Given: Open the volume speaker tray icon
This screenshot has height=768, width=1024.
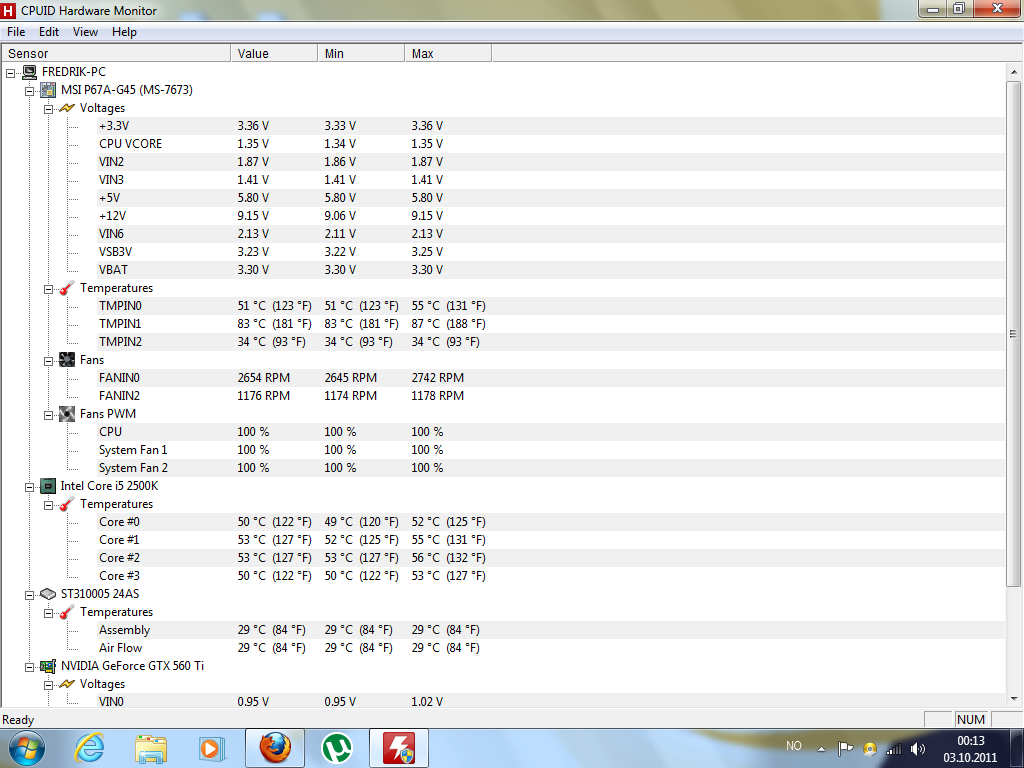Looking at the screenshot, I should pos(918,749).
